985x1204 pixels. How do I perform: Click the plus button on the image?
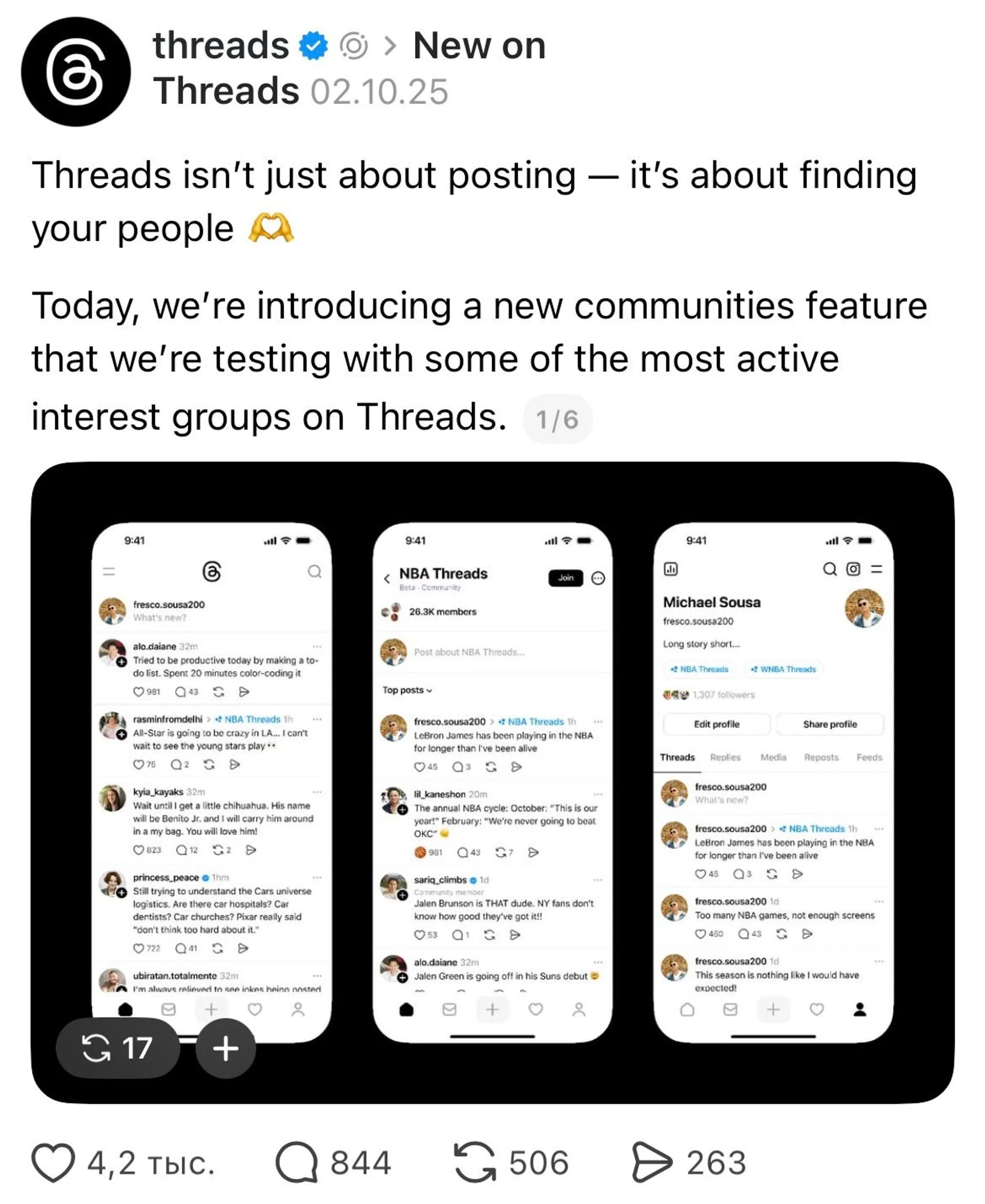pos(225,1048)
